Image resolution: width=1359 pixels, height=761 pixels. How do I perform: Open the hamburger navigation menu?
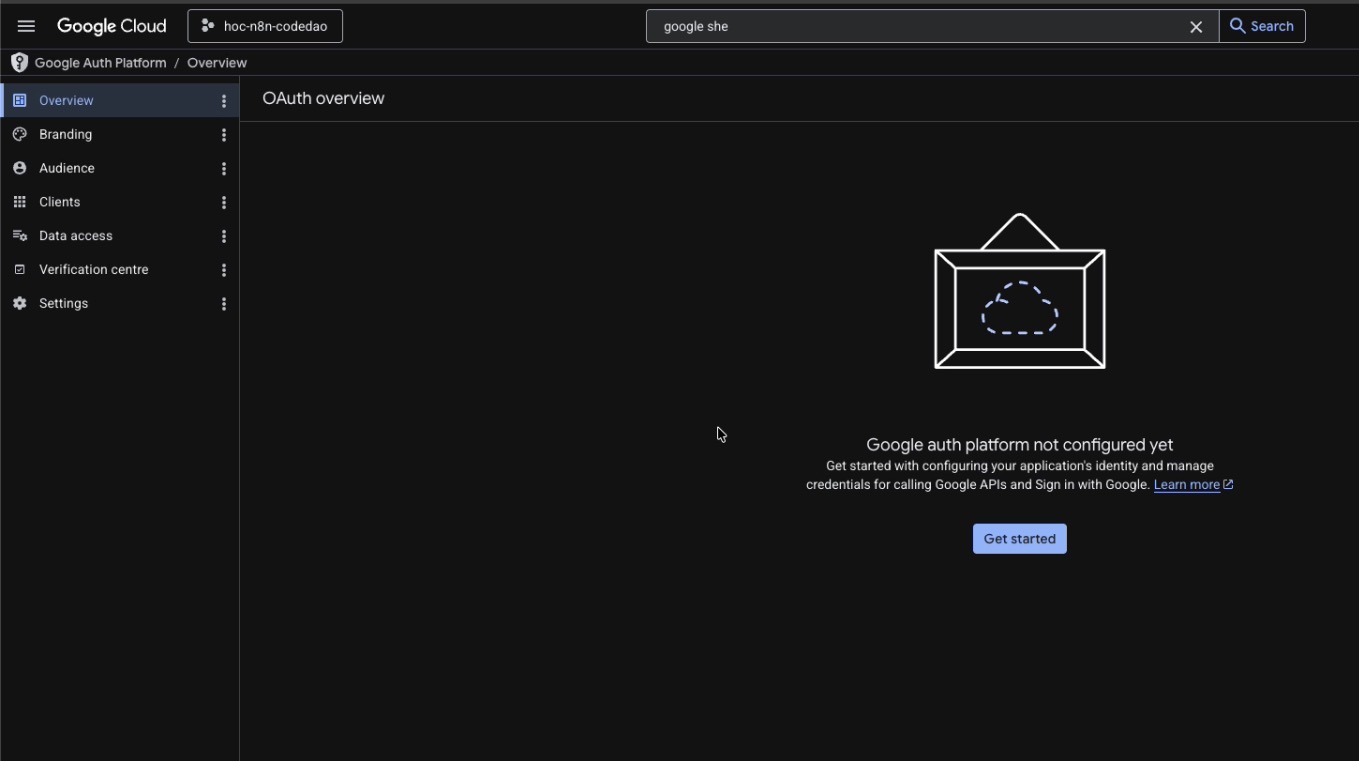(26, 26)
